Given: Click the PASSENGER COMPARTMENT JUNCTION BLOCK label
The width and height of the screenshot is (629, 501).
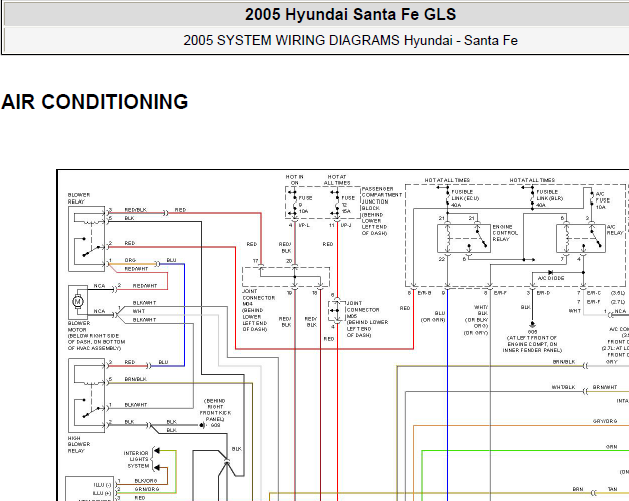Looking at the screenshot, I should pos(381,199).
